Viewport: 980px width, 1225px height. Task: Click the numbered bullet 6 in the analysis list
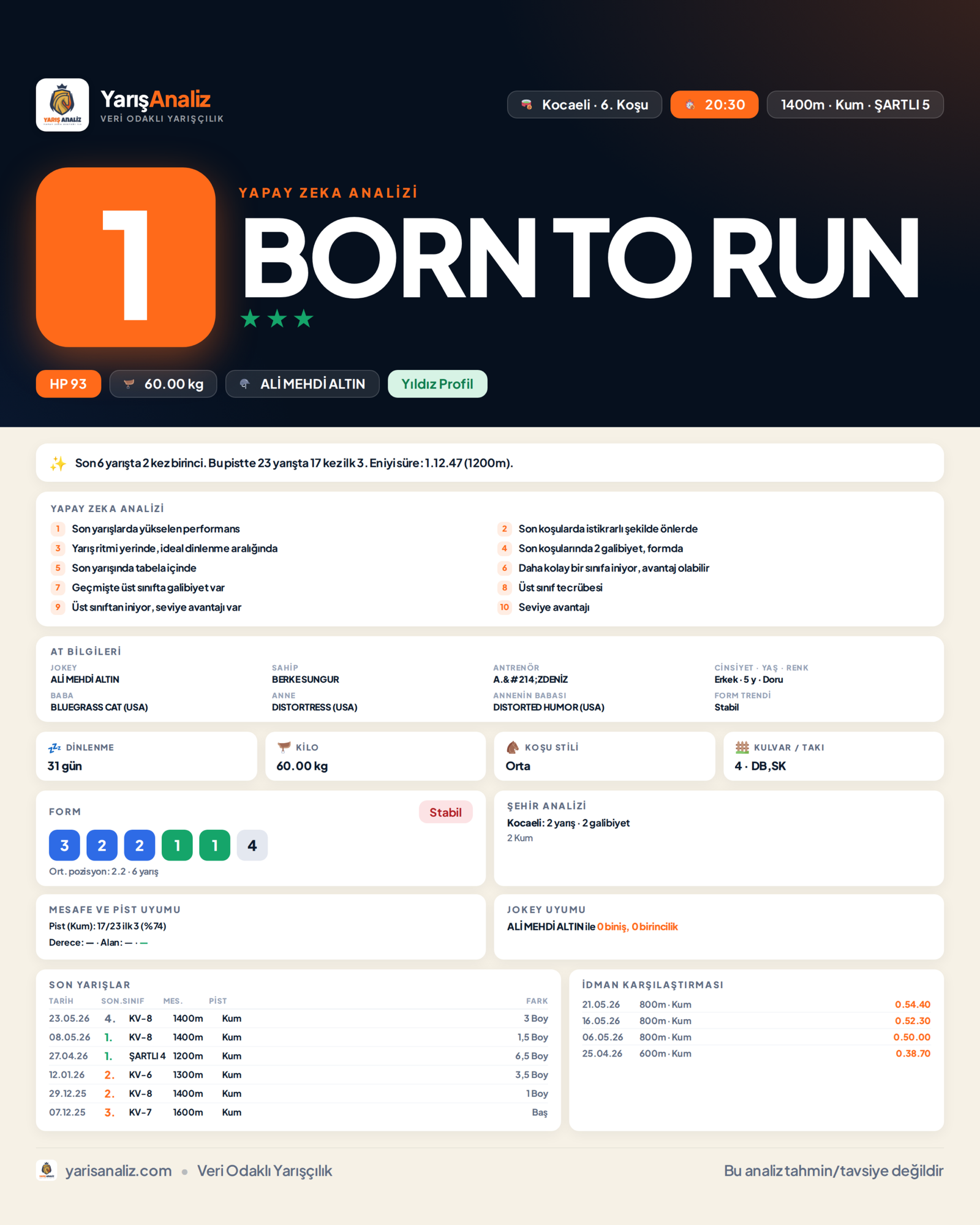point(505,568)
